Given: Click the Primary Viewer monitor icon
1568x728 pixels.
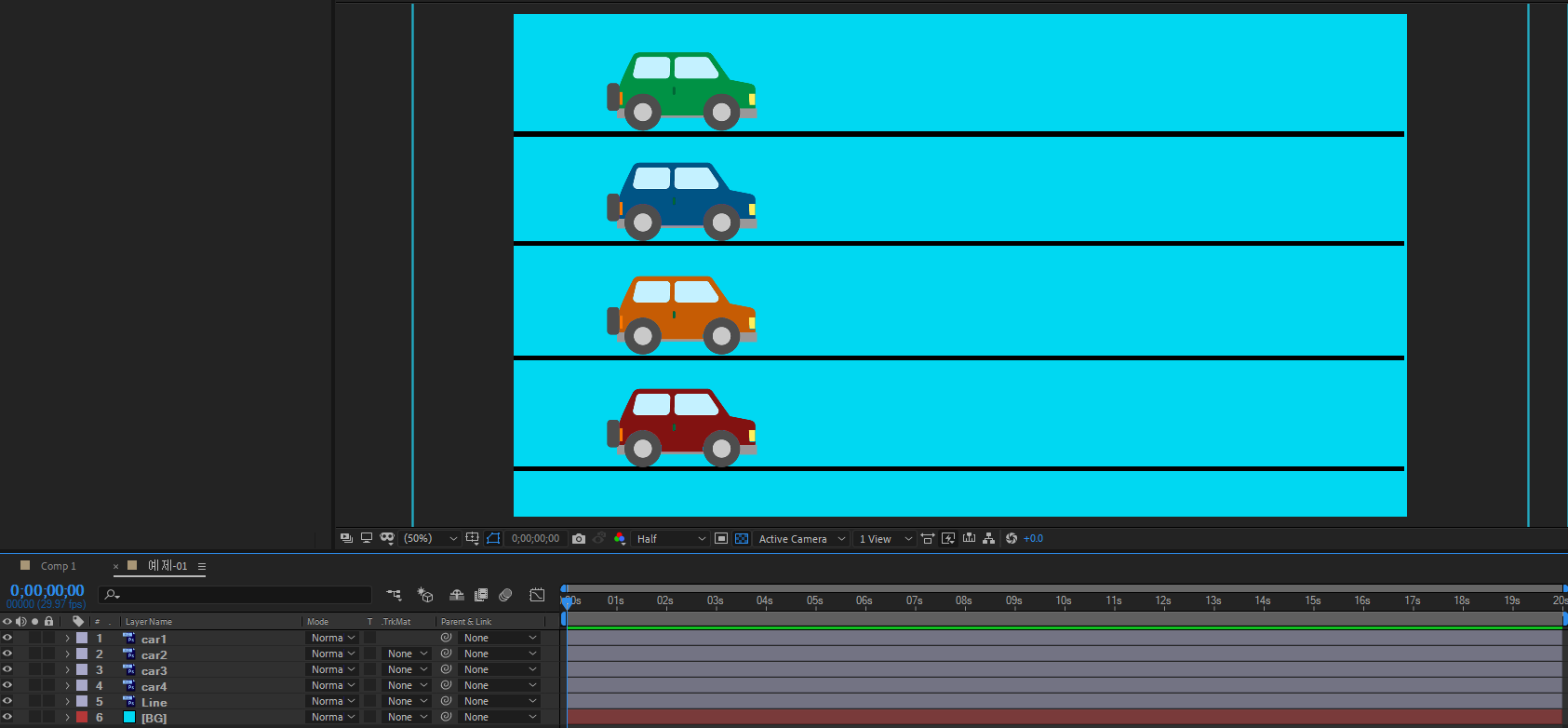Looking at the screenshot, I should pyautogui.click(x=367, y=538).
